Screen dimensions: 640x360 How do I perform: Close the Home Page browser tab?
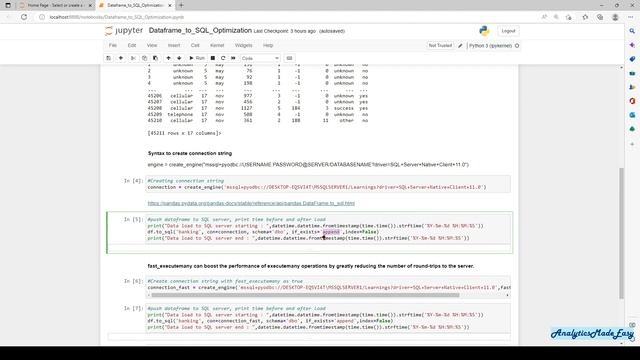[x=90, y=5]
